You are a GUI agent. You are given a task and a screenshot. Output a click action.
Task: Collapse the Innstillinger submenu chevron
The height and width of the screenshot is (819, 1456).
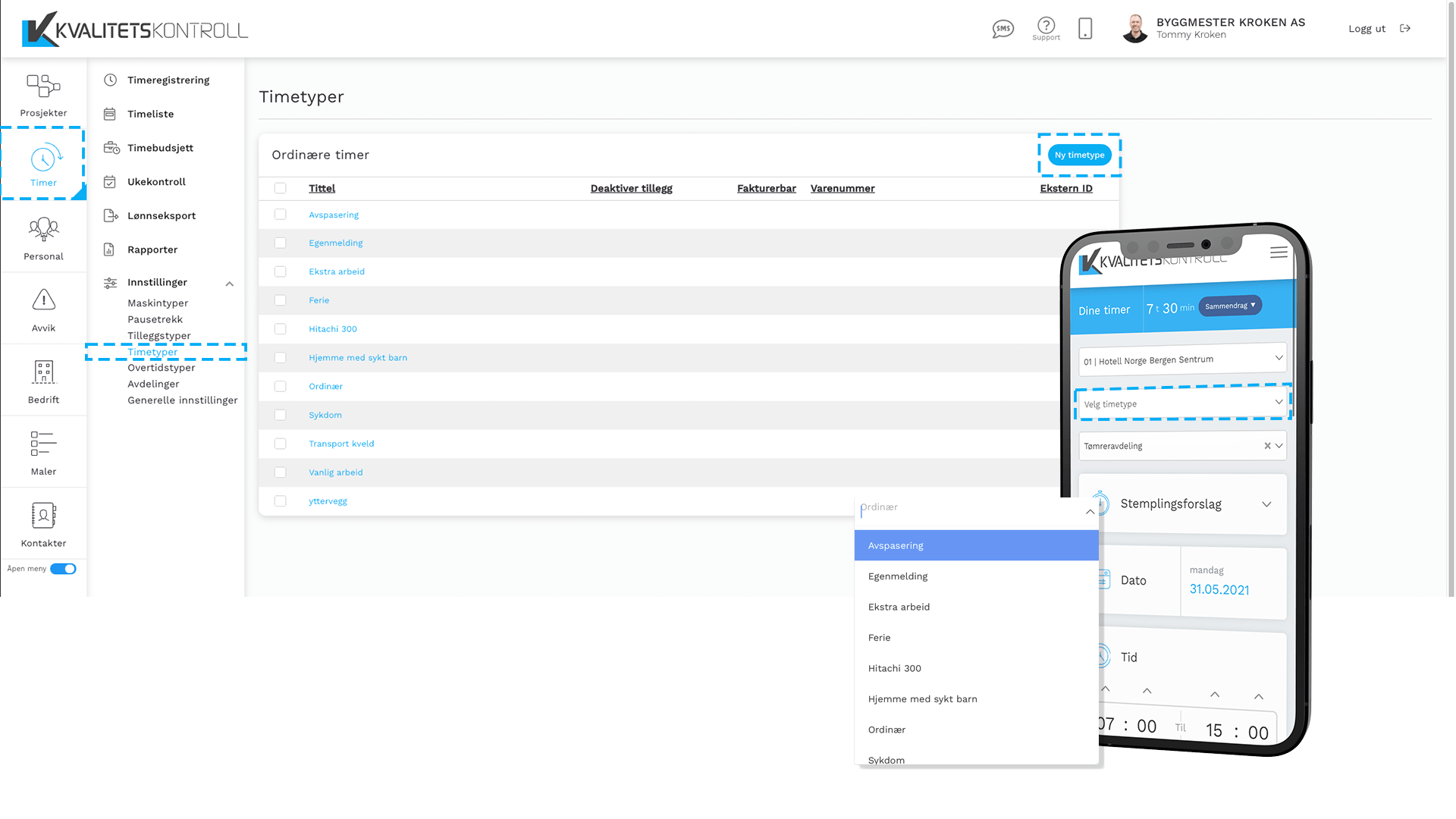[229, 284]
